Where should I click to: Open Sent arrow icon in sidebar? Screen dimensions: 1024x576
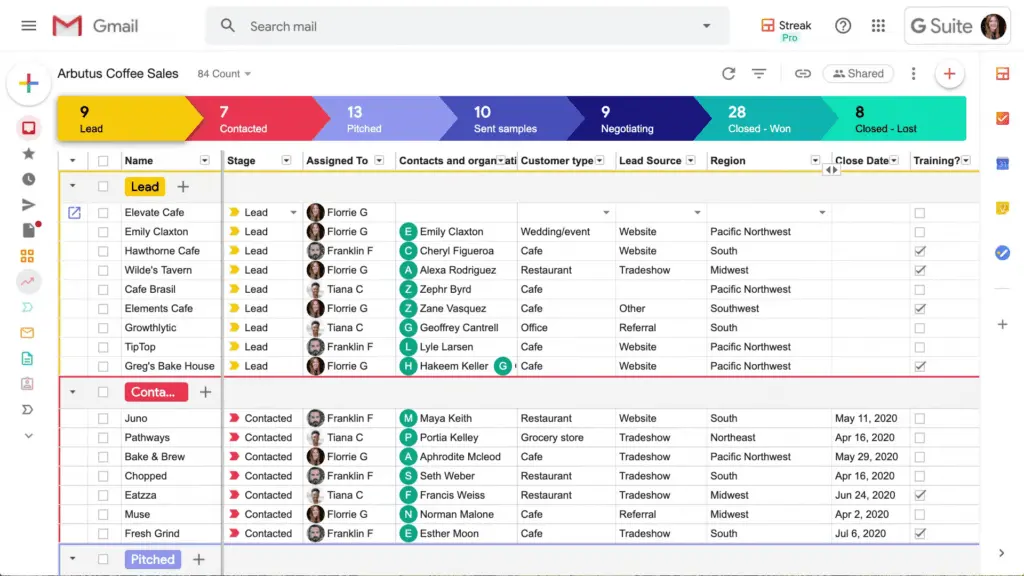tap(28, 204)
